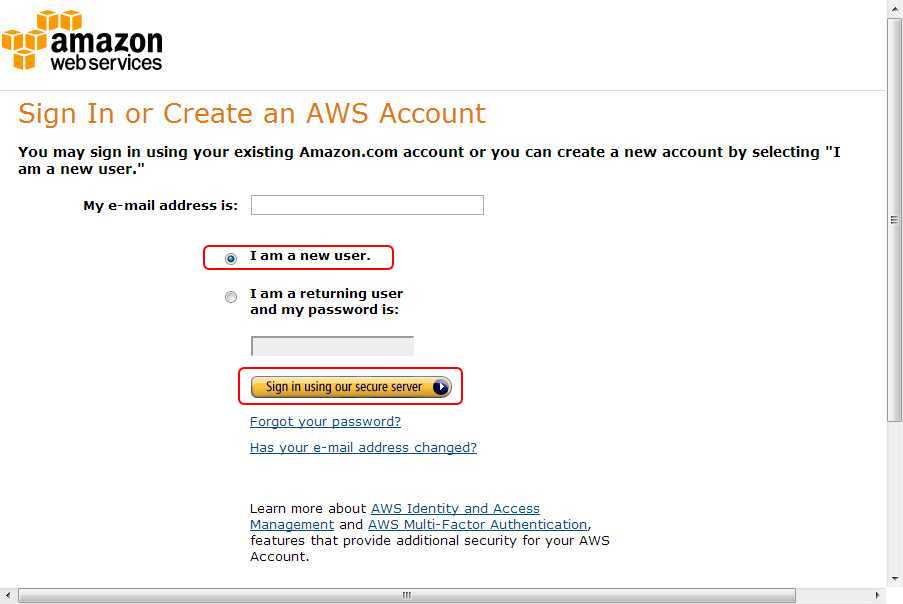Open the Forgot your password link

(325, 421)
